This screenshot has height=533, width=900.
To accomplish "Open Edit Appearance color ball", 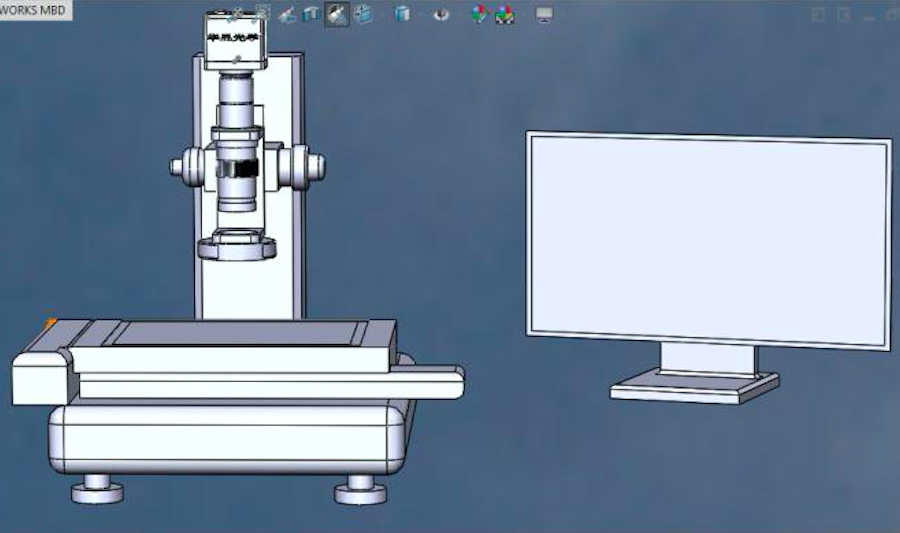I will [x=479, y=14].
